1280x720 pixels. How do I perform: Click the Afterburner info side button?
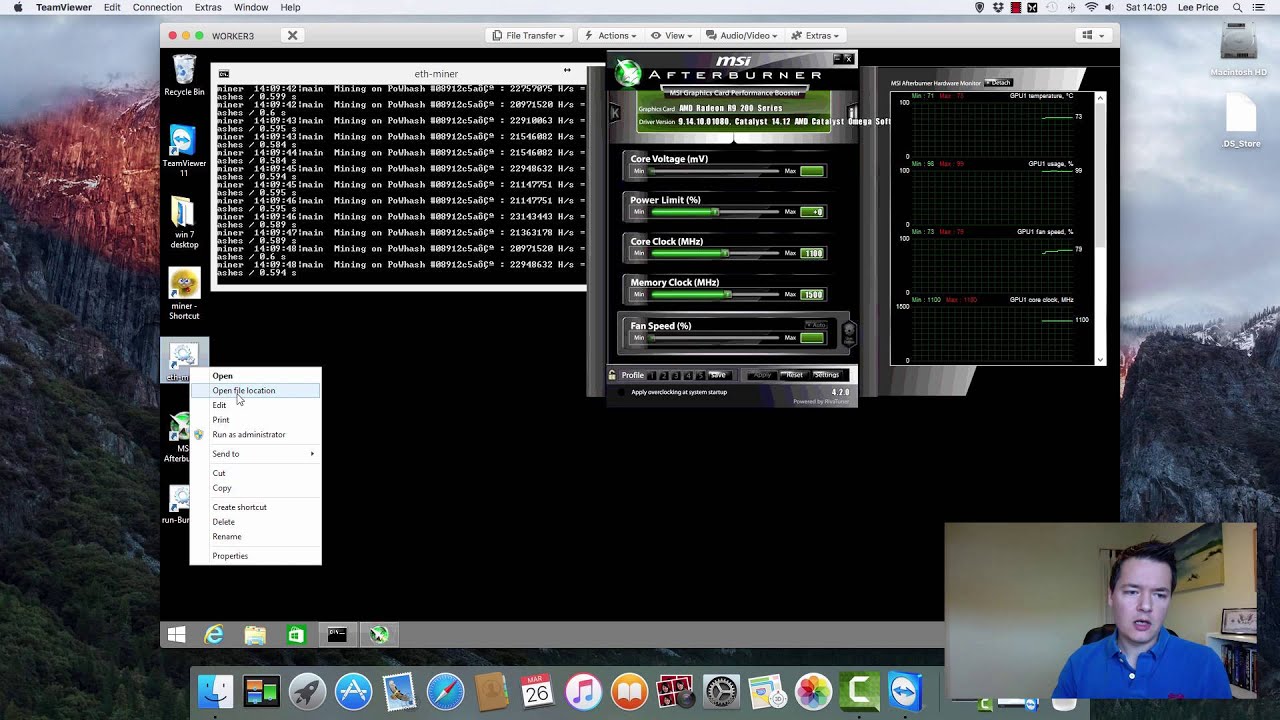[x=852, y=113]
